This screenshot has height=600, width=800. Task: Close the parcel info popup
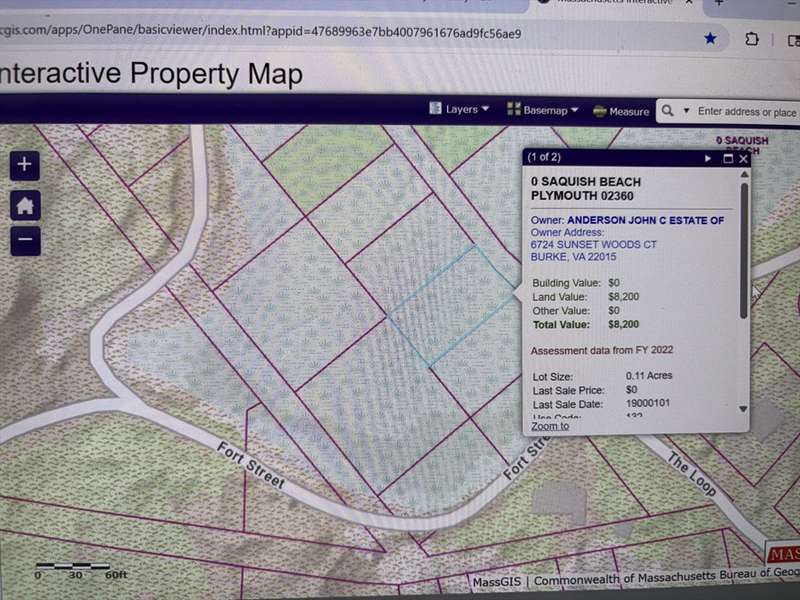743,158
